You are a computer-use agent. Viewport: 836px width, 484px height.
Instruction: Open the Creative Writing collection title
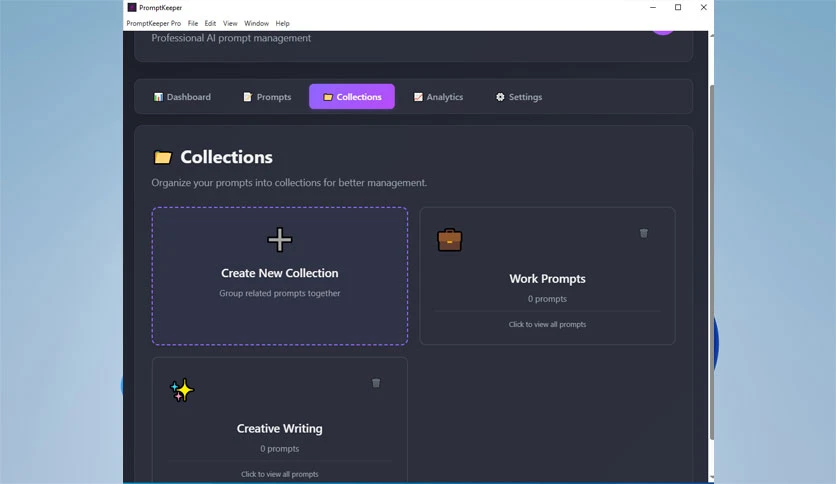[x=279, y=429]
